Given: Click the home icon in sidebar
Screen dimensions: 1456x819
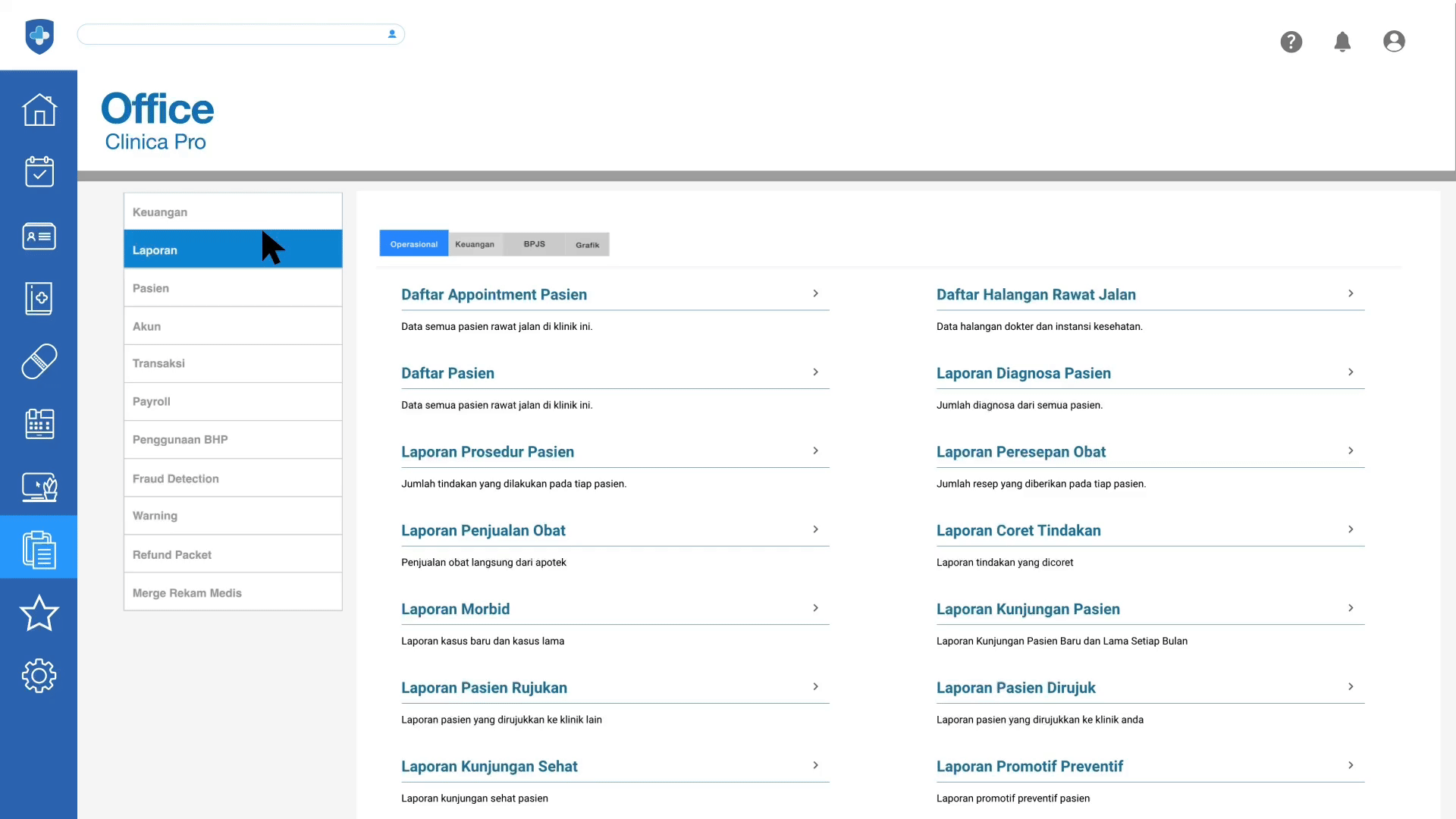Looking at the screenshot, I should (x=39, y=110).
